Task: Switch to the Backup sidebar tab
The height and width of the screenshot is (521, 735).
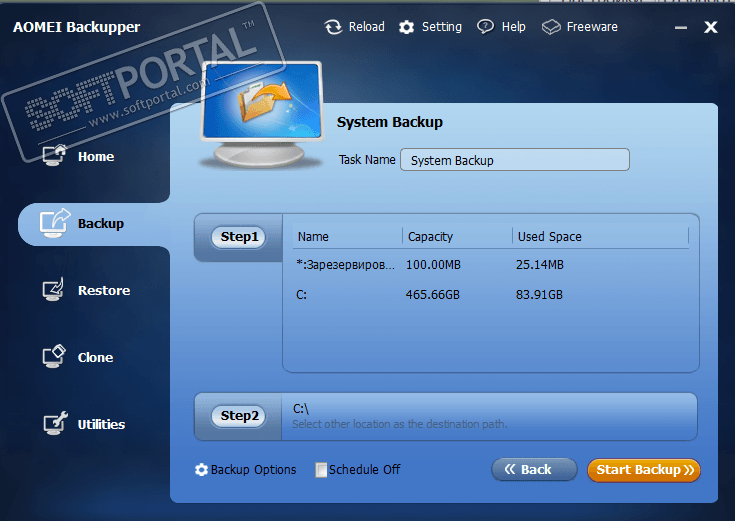Action: click(x=94, y=224)
